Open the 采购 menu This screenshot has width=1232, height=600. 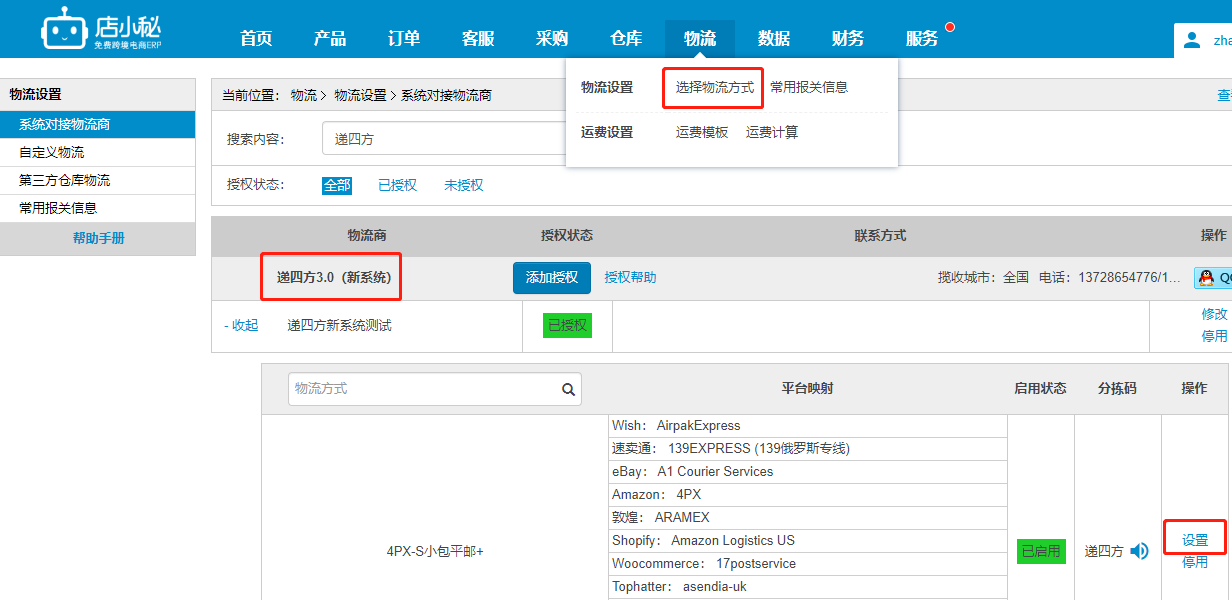[552, 39]
